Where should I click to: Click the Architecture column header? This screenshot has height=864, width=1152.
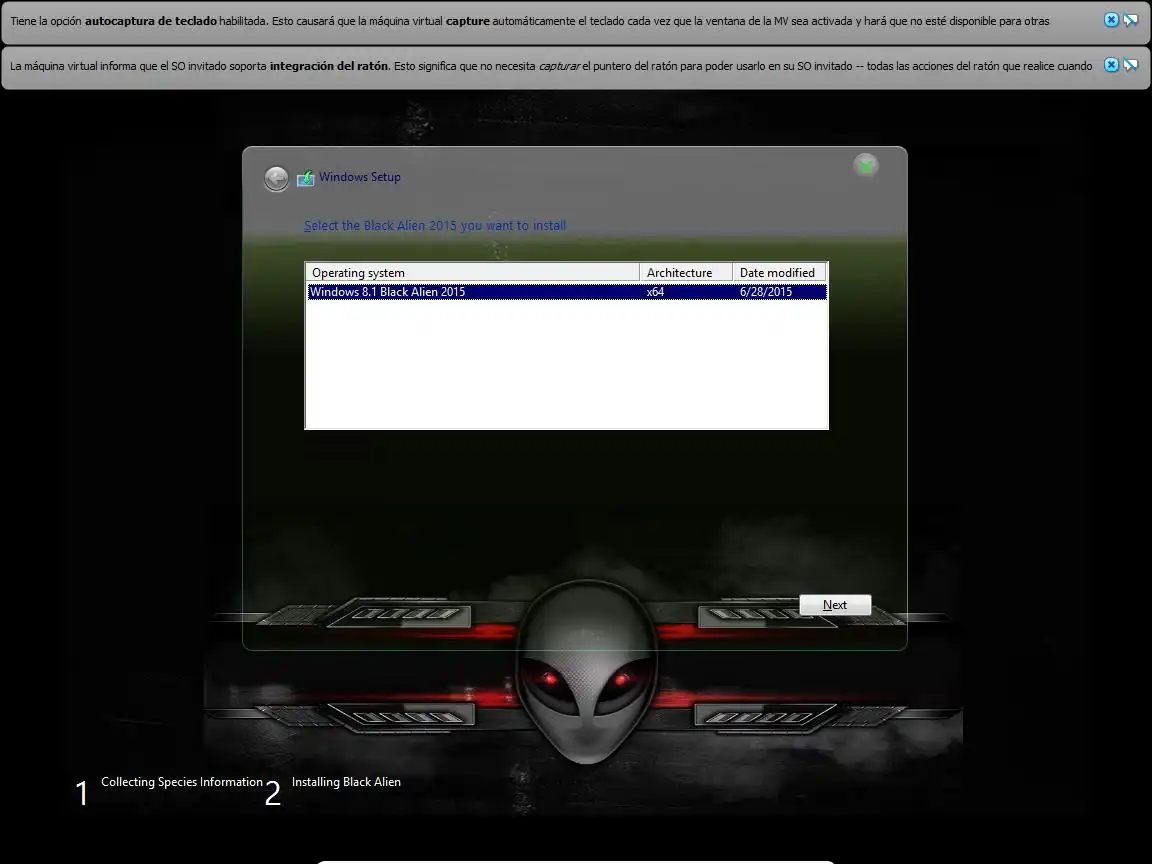click(x=686, y=273)
